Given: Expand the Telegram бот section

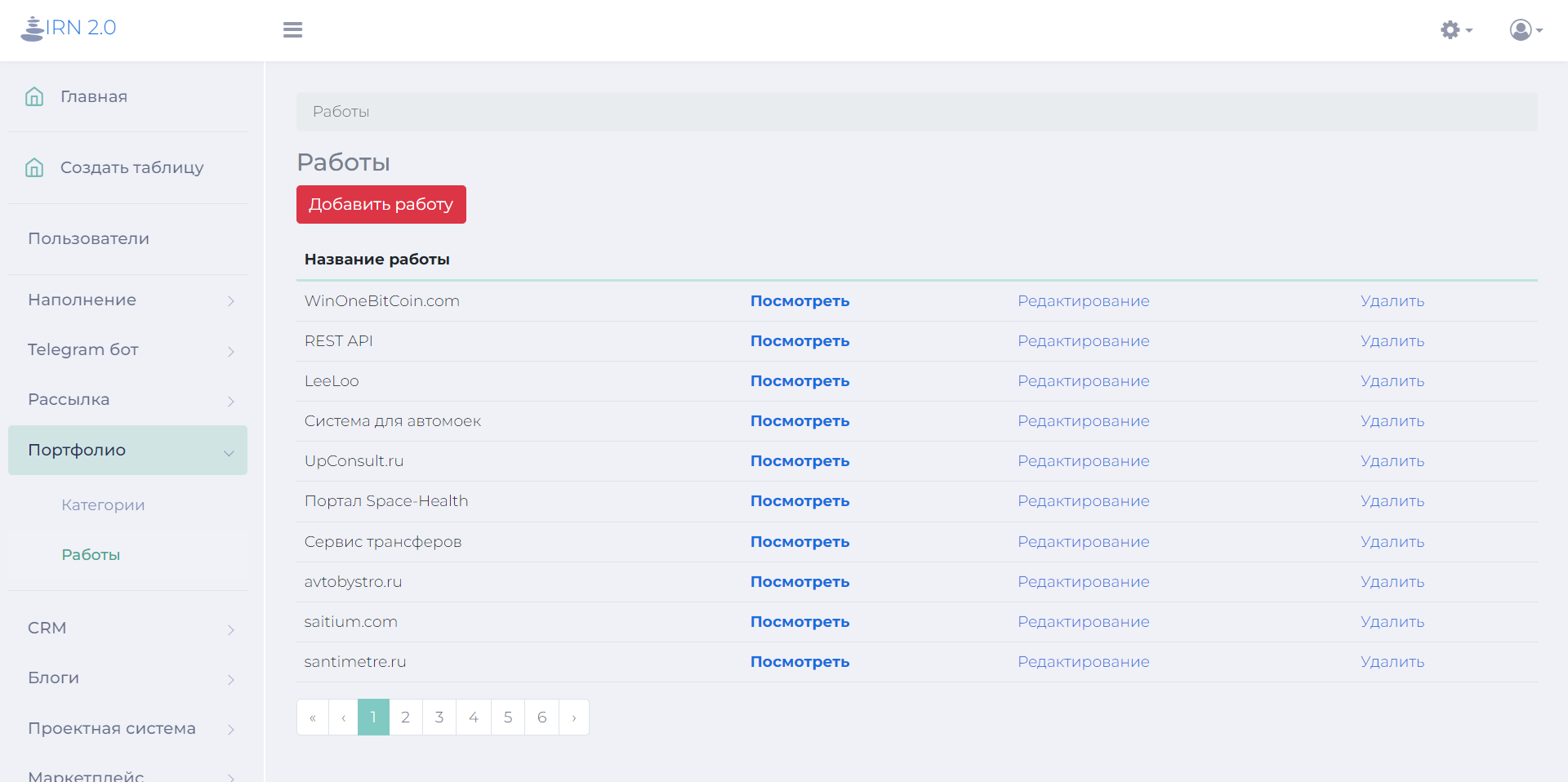Looking at the screenshot, I should (128, 349).
